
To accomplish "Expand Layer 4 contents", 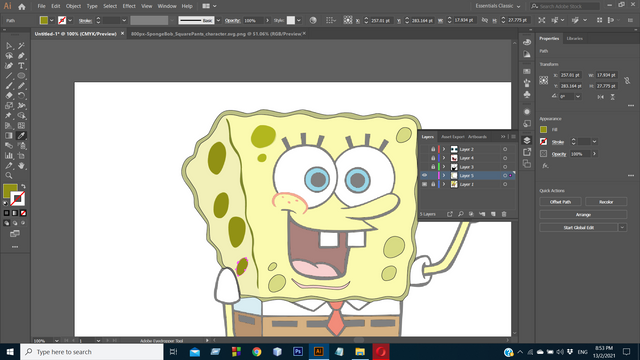I will (x=444, y=158).
